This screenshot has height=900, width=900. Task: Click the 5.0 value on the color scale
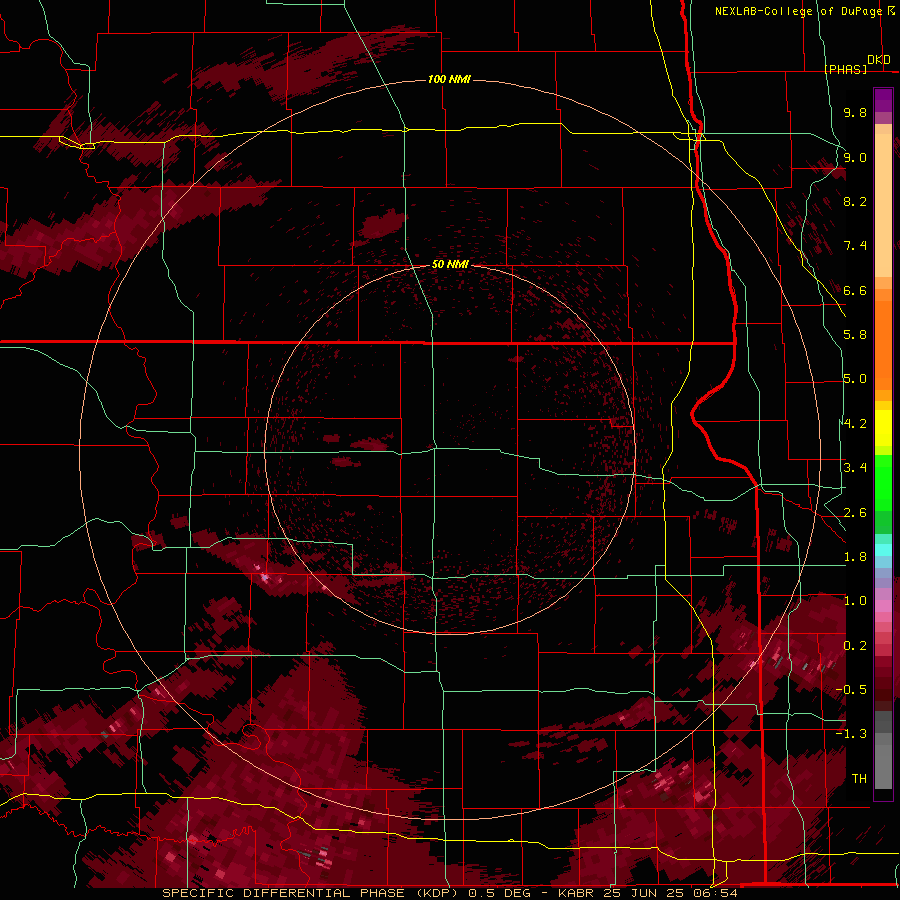coord(855,379)
